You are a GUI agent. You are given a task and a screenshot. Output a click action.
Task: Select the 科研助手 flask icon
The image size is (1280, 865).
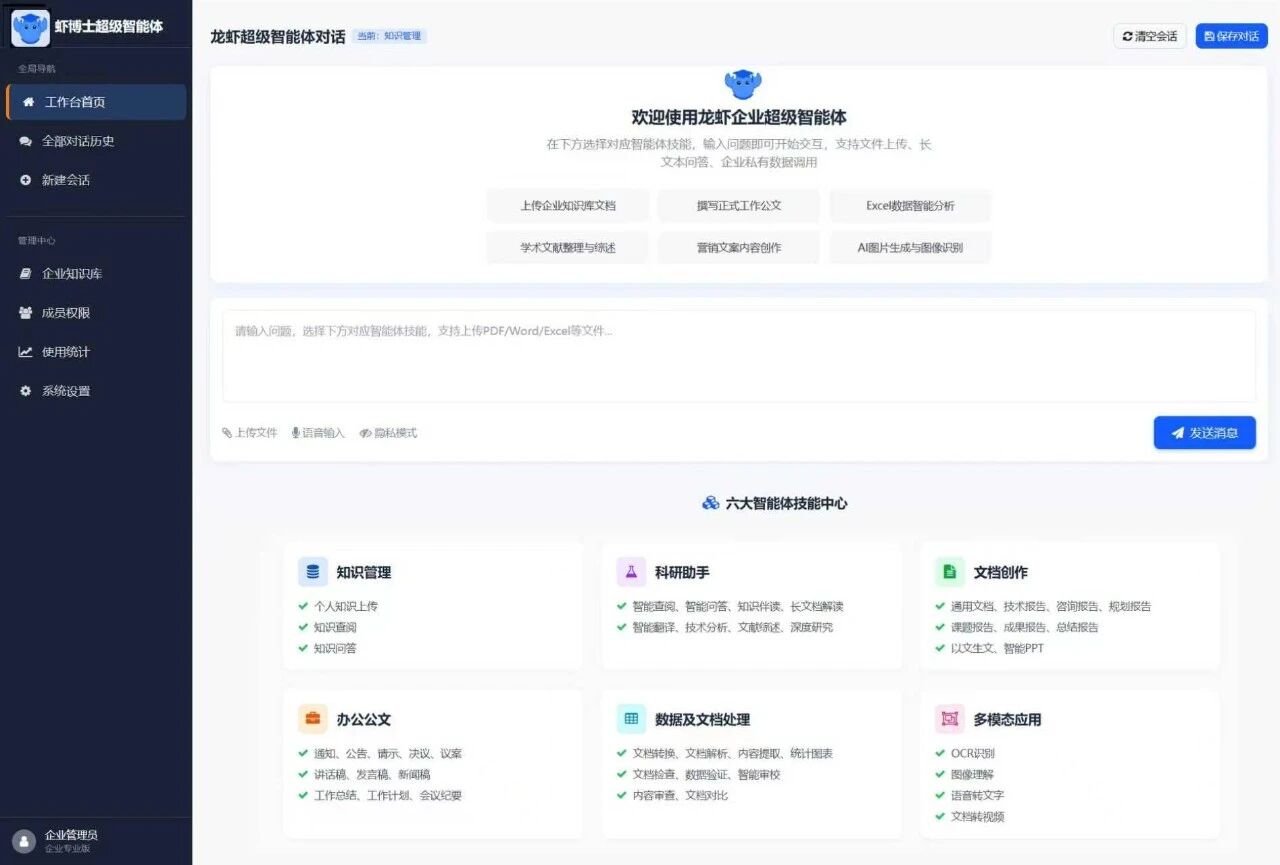pos(632,572)
